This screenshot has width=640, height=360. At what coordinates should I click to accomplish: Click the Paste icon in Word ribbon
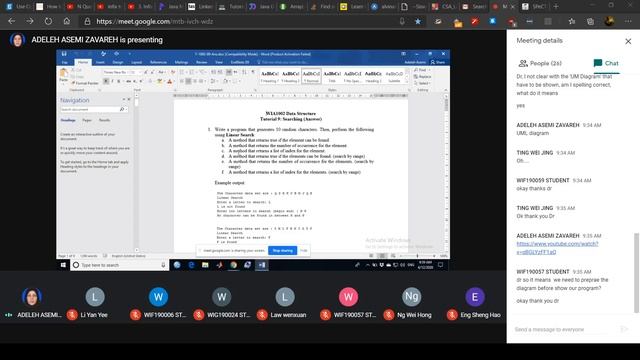[x=64, y=74]
